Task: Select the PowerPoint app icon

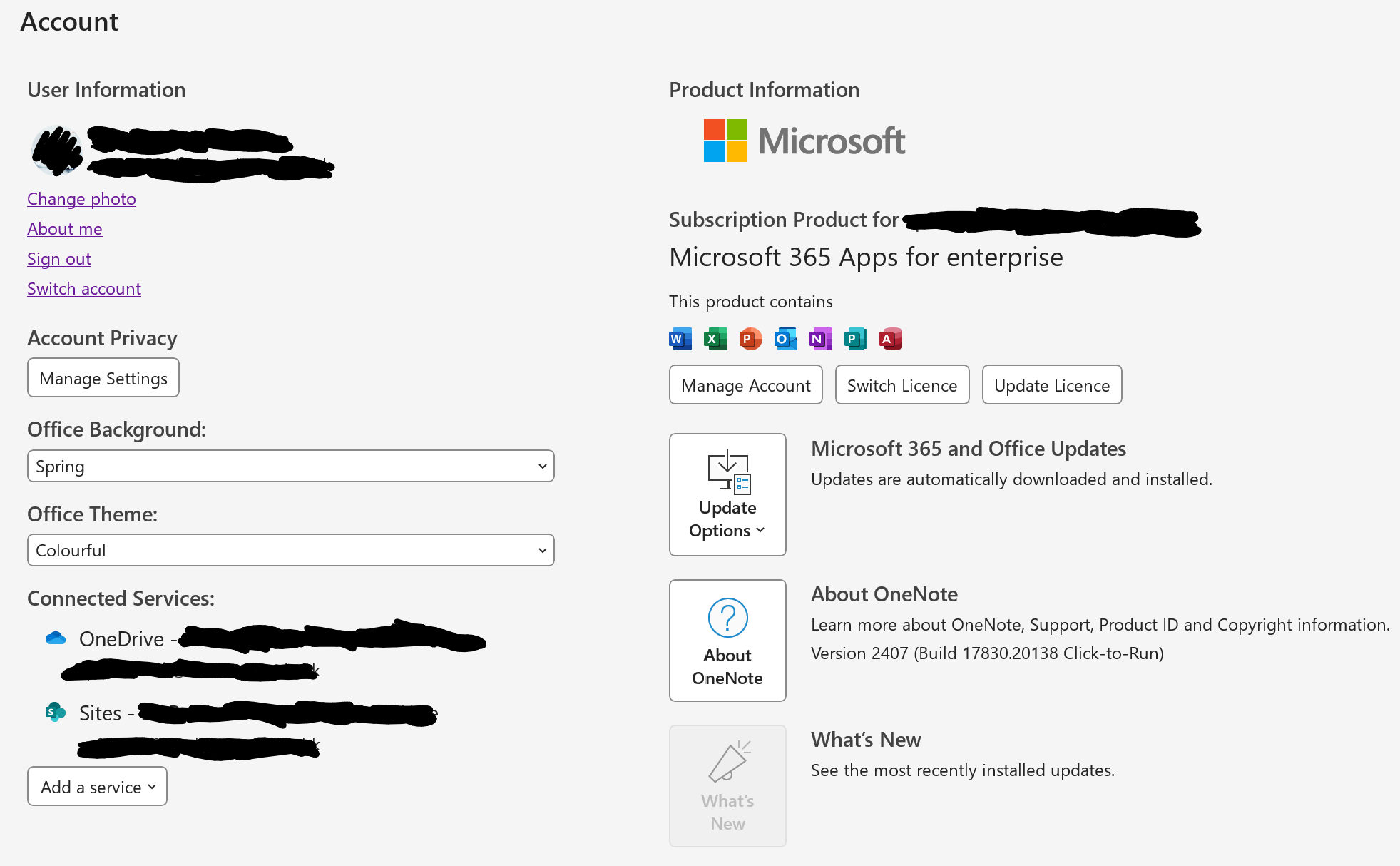Action: [x=750, y=339]
